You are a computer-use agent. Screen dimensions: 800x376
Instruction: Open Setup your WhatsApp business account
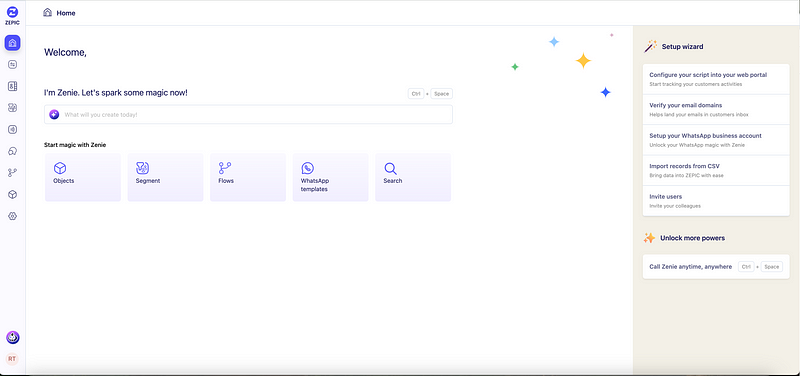pos(716,140)
